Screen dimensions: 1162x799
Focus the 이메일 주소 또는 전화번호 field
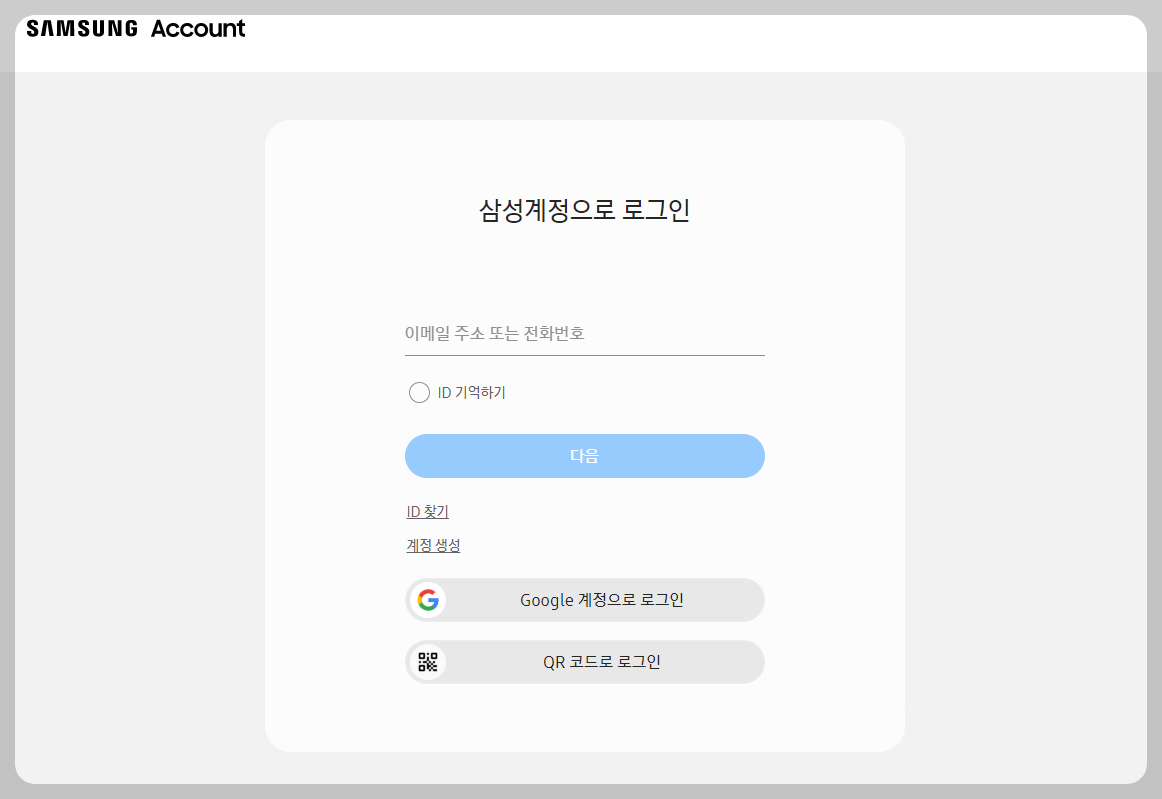(x=585, y=334)
